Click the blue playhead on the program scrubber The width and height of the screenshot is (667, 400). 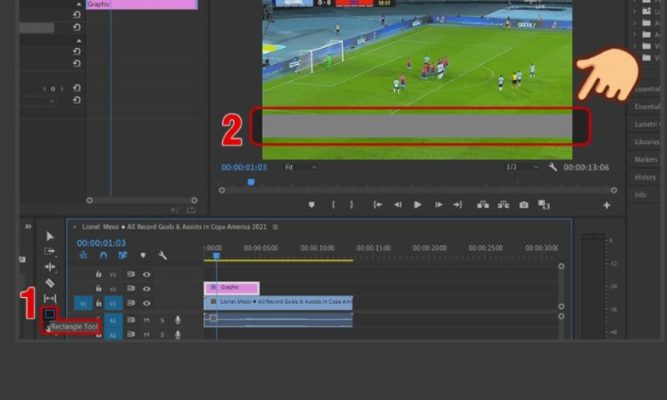(x=250, y=182)
